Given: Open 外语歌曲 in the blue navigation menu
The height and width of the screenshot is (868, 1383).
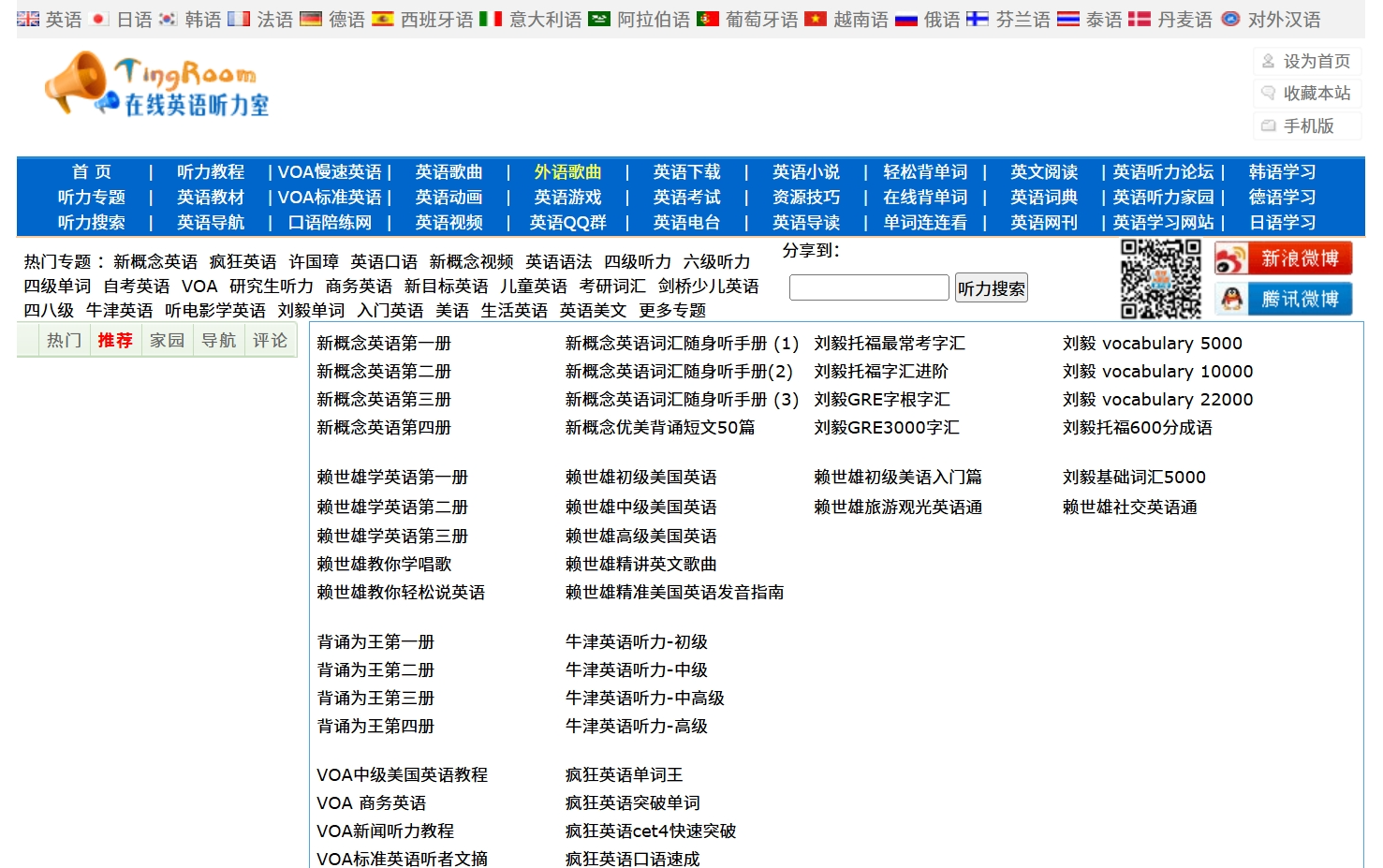Looking at the screenshot, I should coord(567,172).
